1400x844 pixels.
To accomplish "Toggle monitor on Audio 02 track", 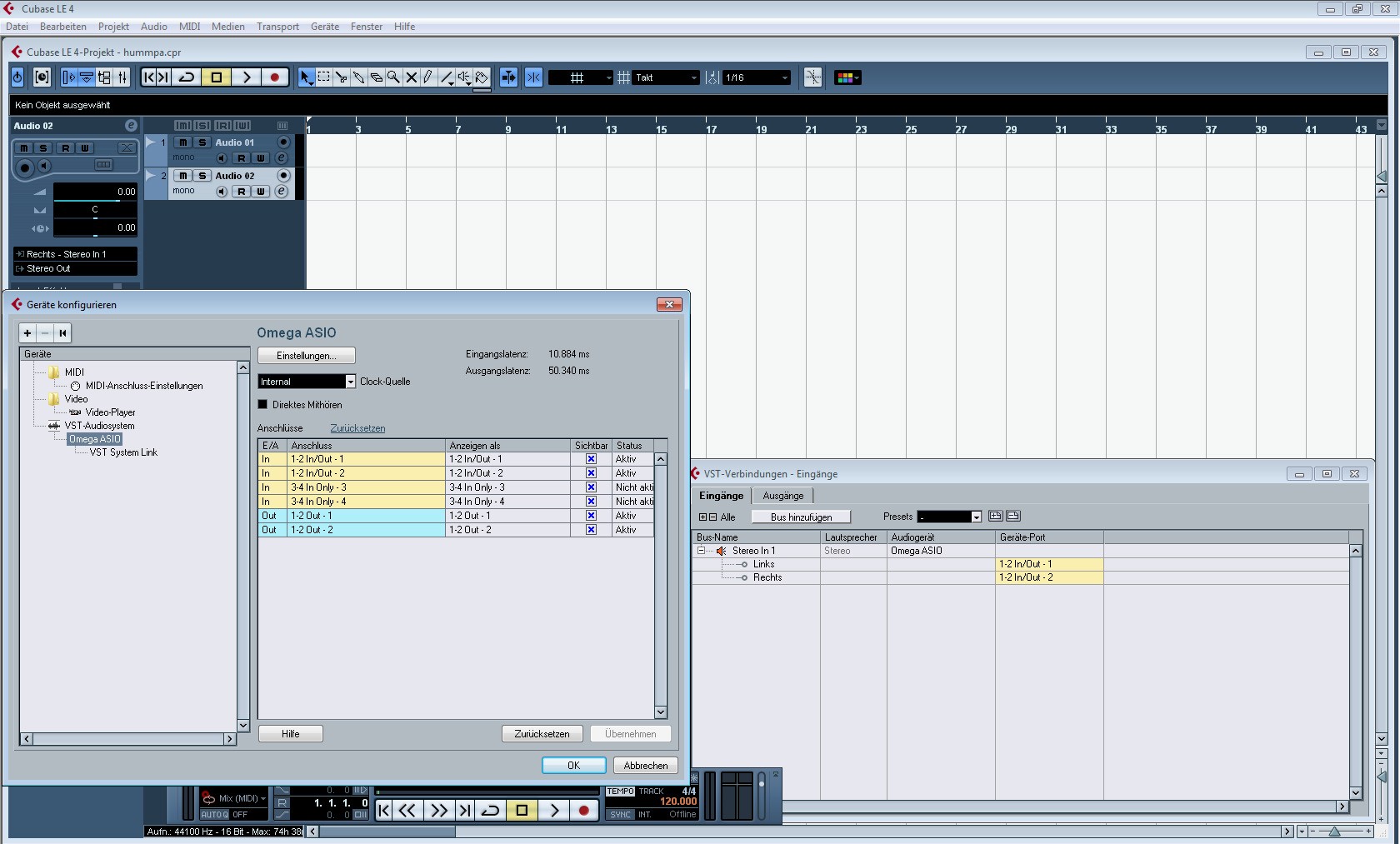I will click(x=222, y=191).
